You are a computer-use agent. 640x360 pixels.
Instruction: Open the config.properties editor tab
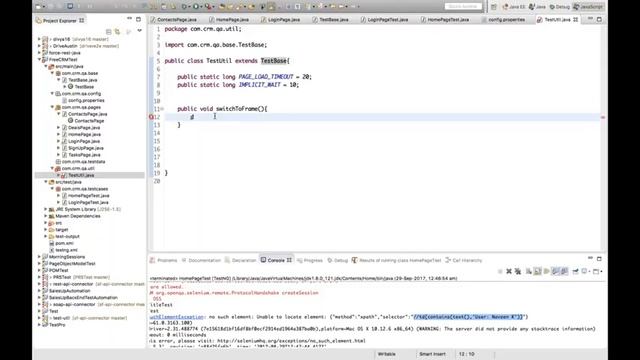point(503,20)
